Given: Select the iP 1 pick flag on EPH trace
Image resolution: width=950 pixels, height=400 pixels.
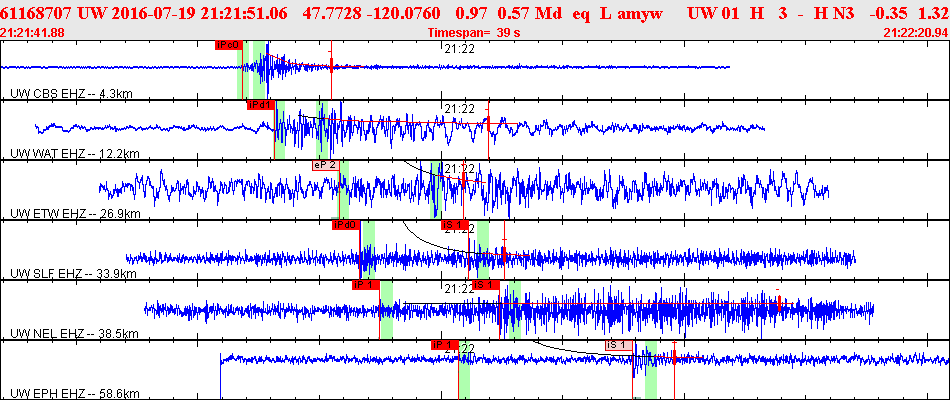Looking at the screenshot, I should [445, 345].
